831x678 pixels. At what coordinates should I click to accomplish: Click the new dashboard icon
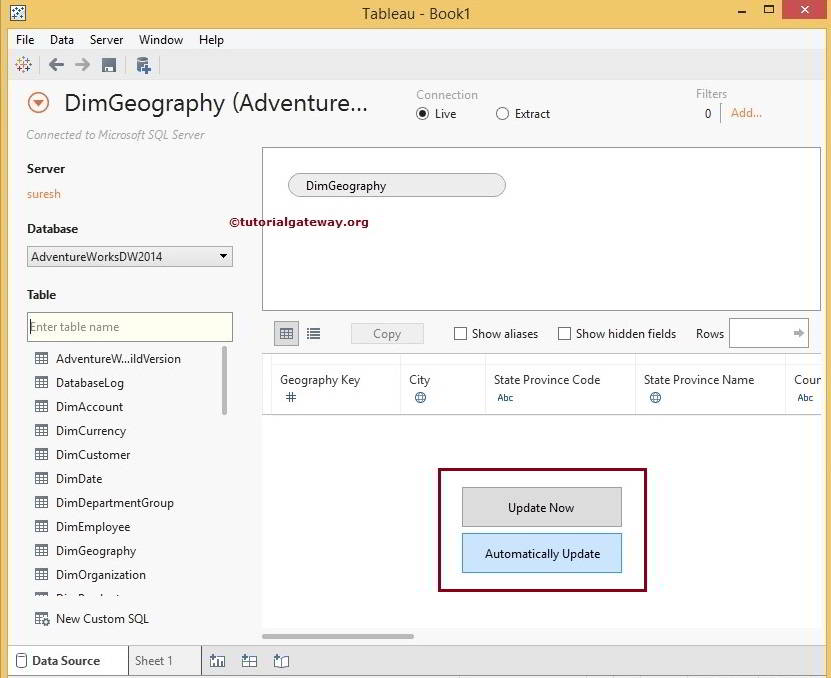coord(249,661)
